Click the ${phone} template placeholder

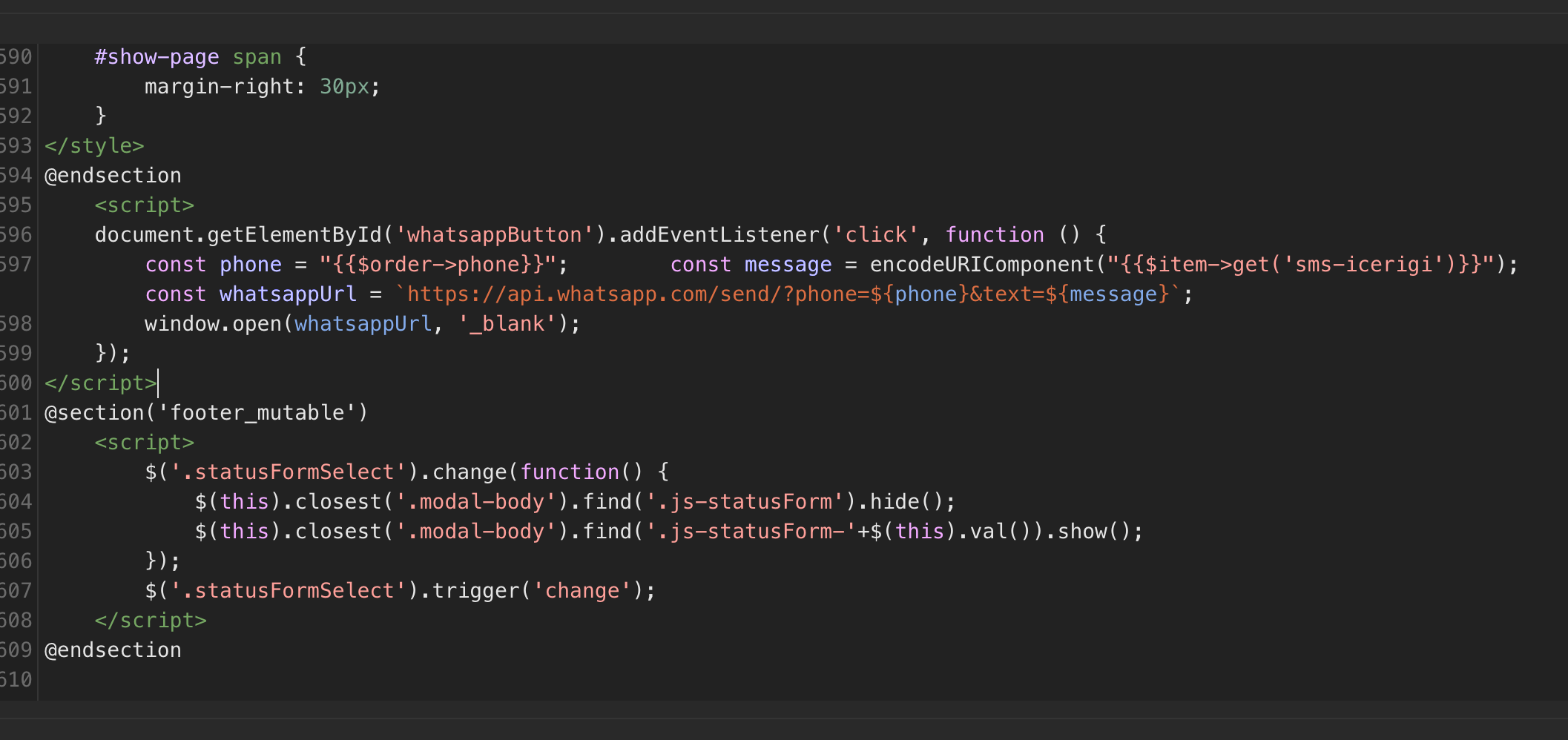(920, 294)
